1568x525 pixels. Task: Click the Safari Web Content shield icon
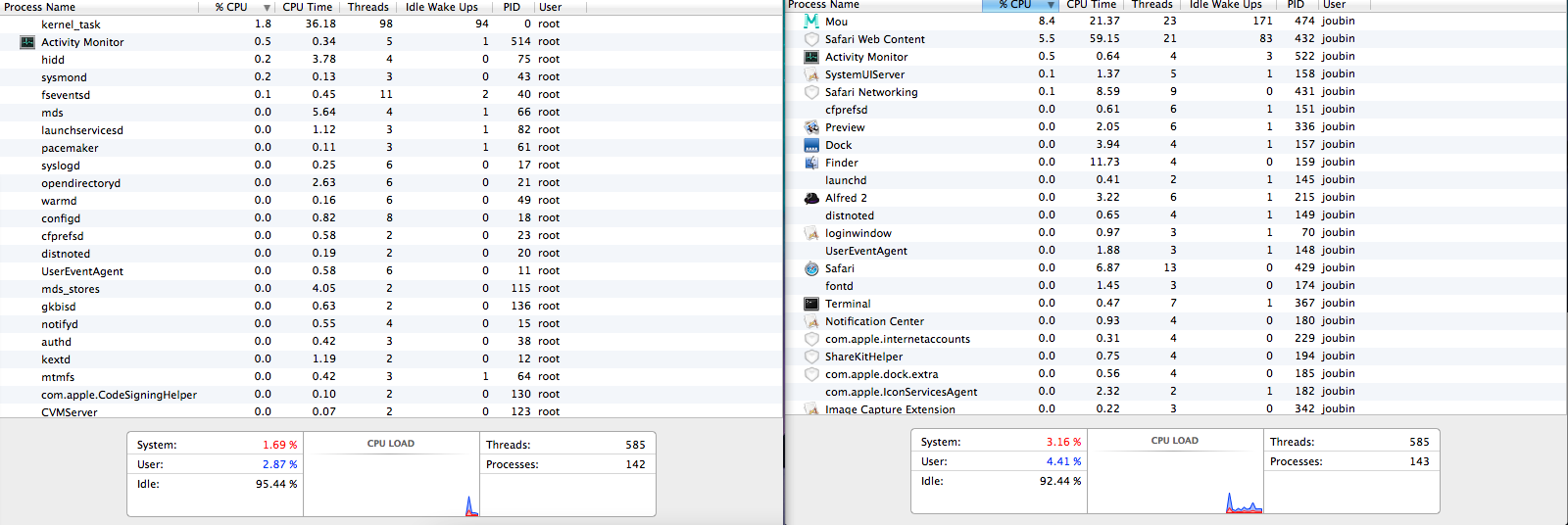pos(811,39)
